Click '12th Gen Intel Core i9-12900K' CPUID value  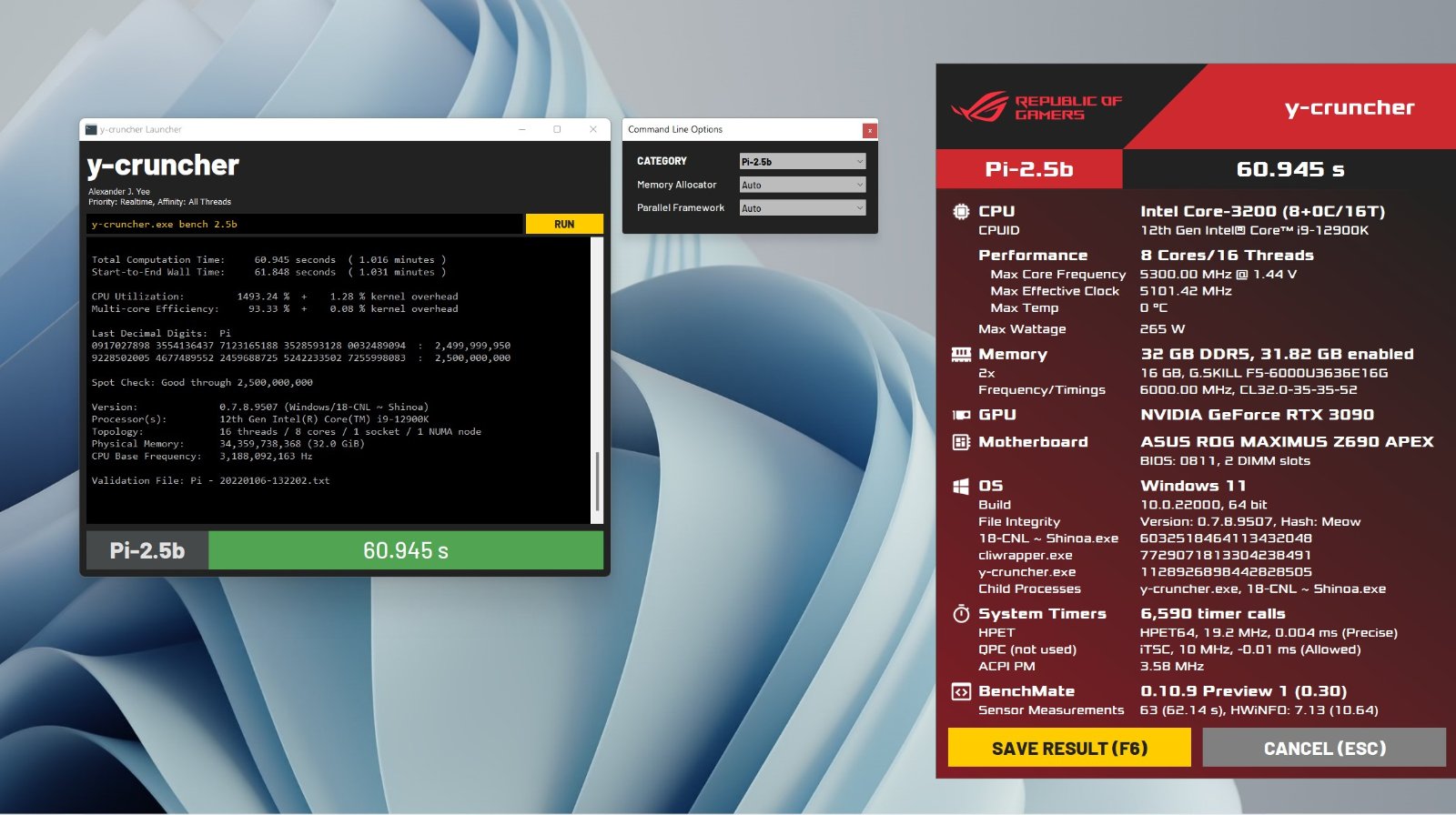[1254, 230]
